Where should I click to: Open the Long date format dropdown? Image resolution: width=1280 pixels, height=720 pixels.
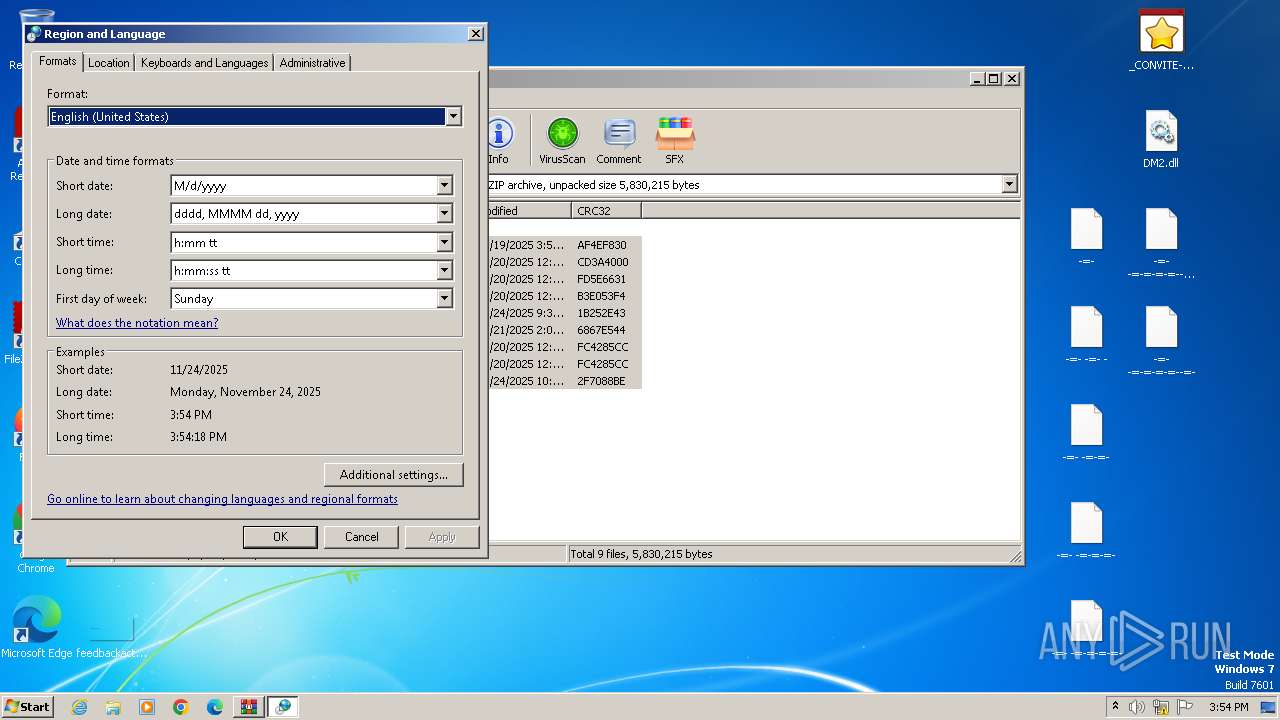point(445,214)
